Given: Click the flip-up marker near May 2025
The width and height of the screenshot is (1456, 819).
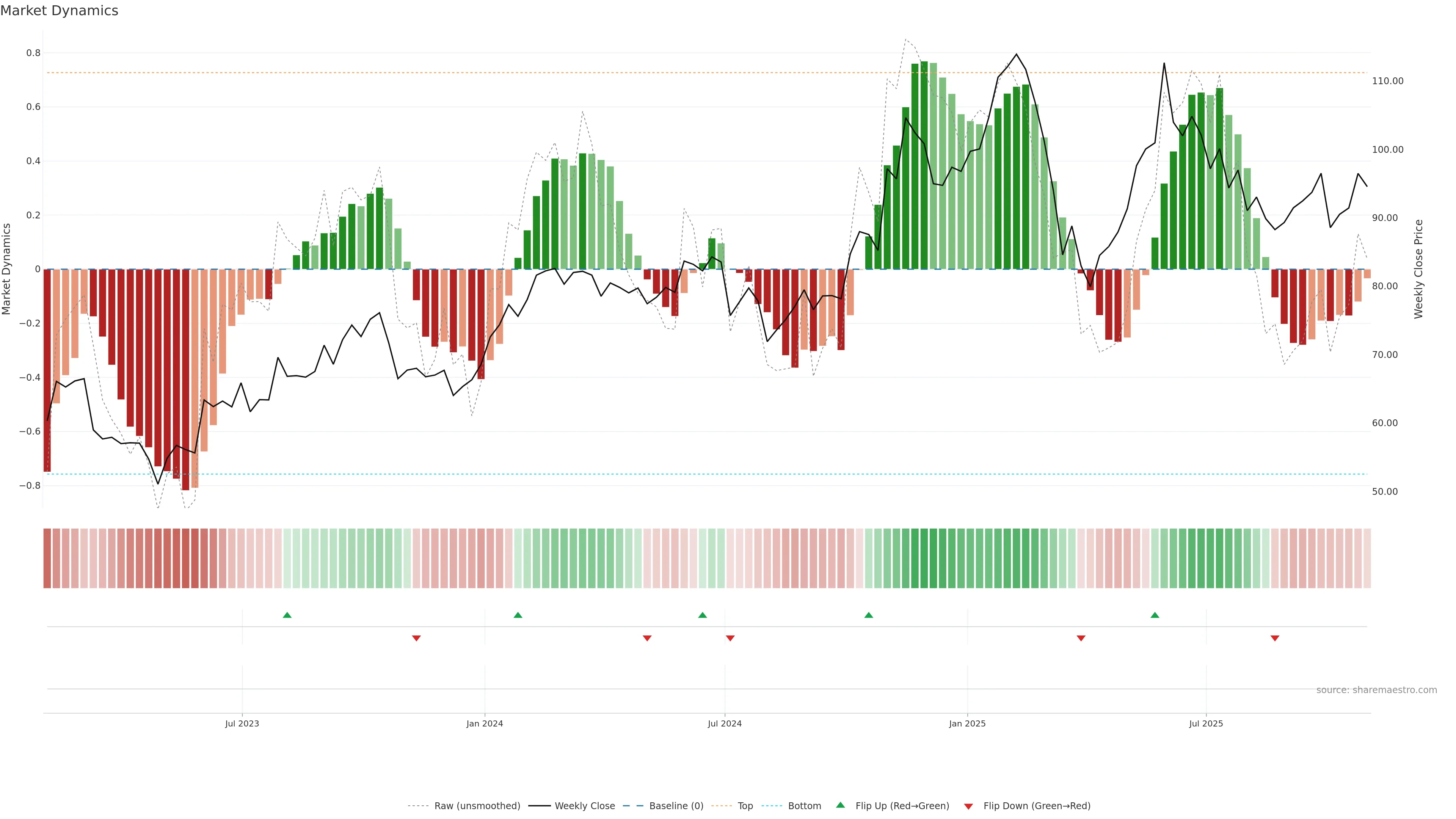Looking at the screenshot, I should coord(1155,615).
